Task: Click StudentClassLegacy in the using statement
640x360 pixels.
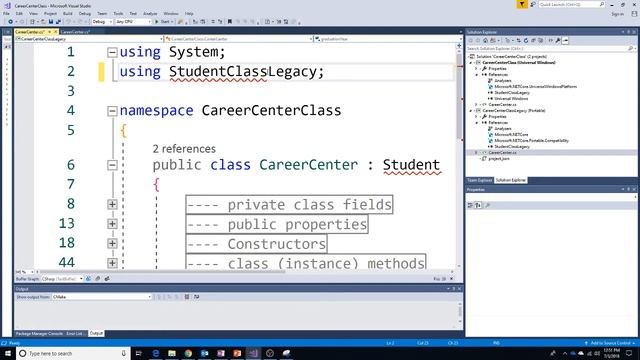Action: click(x=242, y=72)
